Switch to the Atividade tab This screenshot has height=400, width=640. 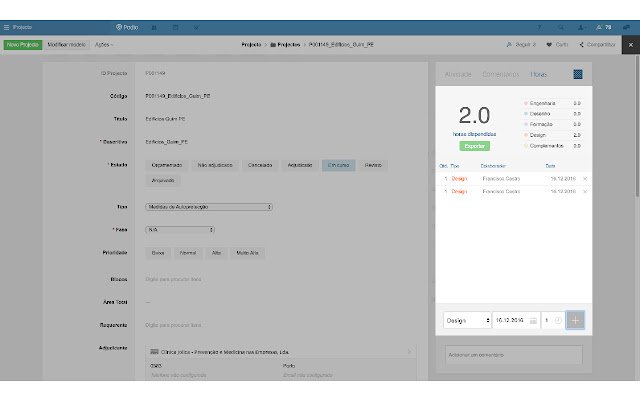(458, 74)
